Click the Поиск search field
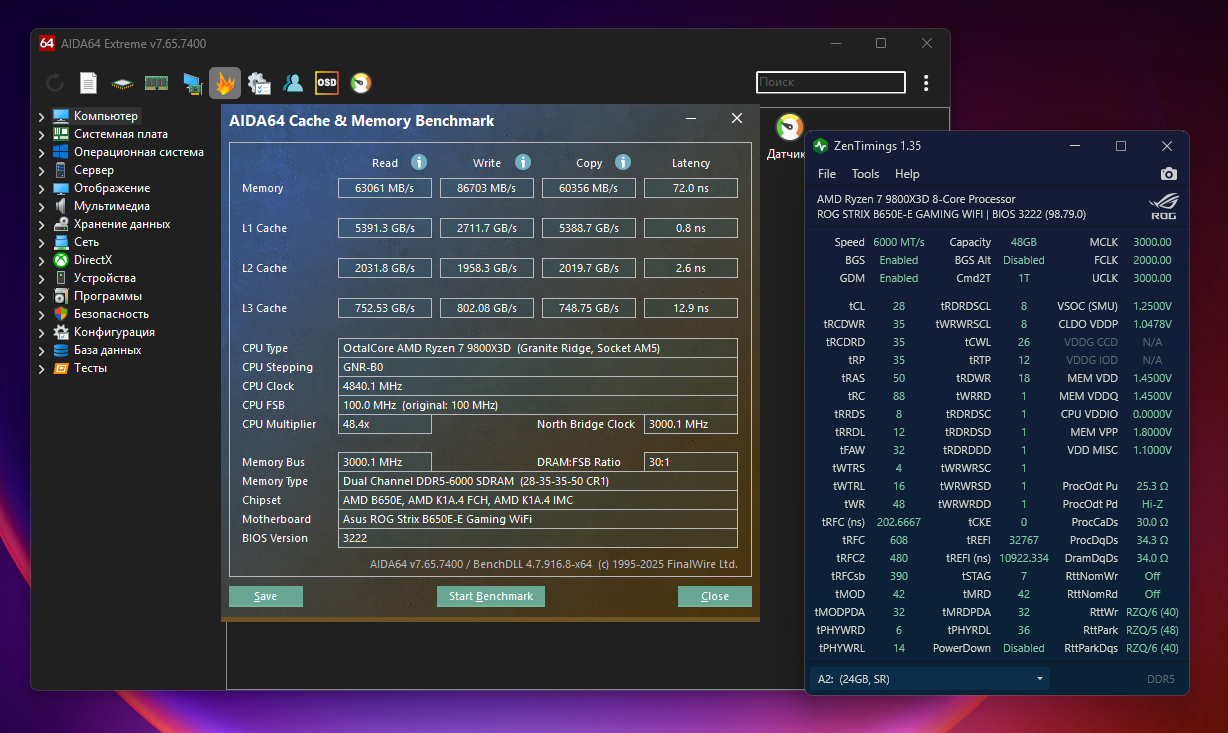The height and width of the screenshot is (733, 1228). [830, 82]
